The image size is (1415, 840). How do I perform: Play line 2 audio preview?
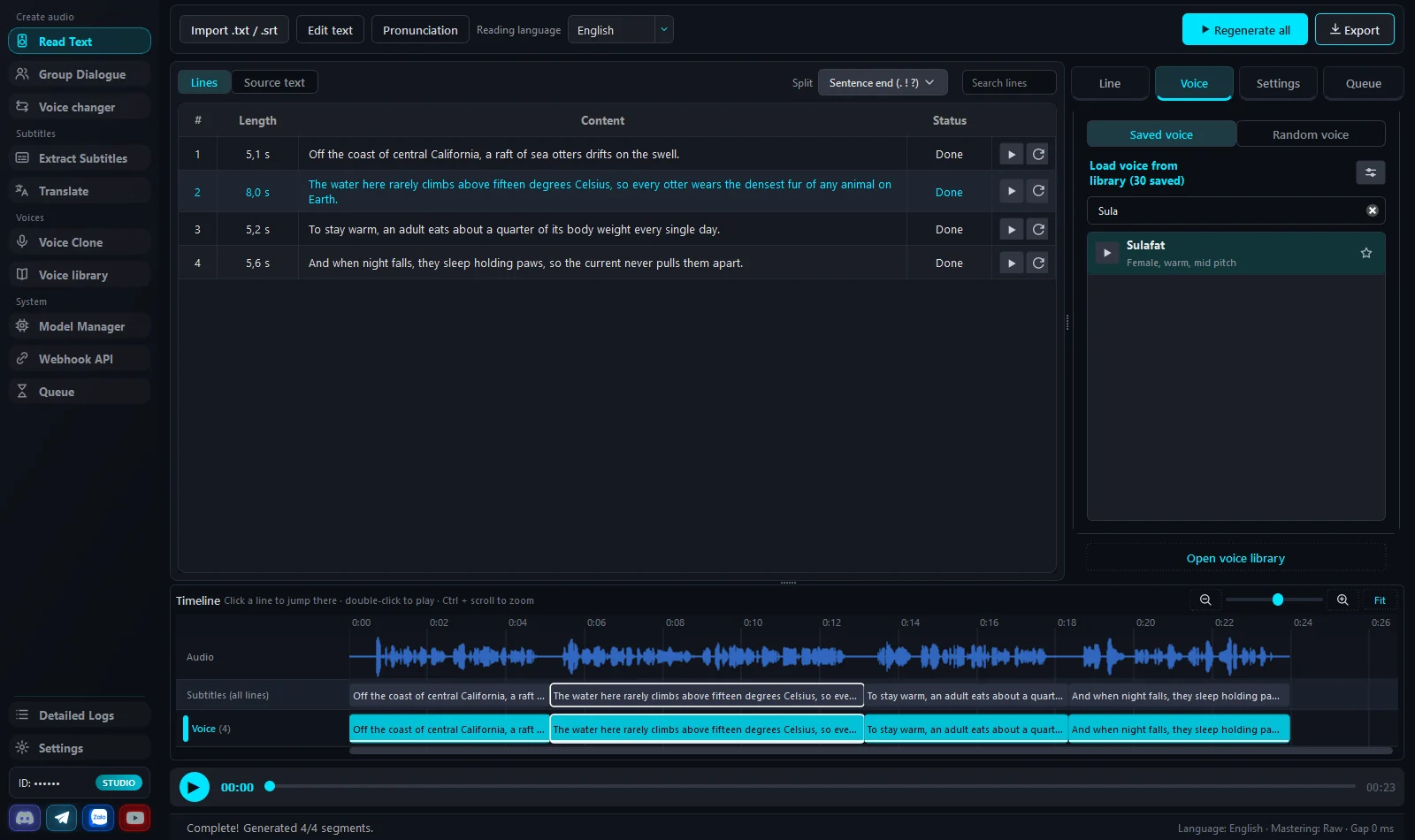point(1011,191)
